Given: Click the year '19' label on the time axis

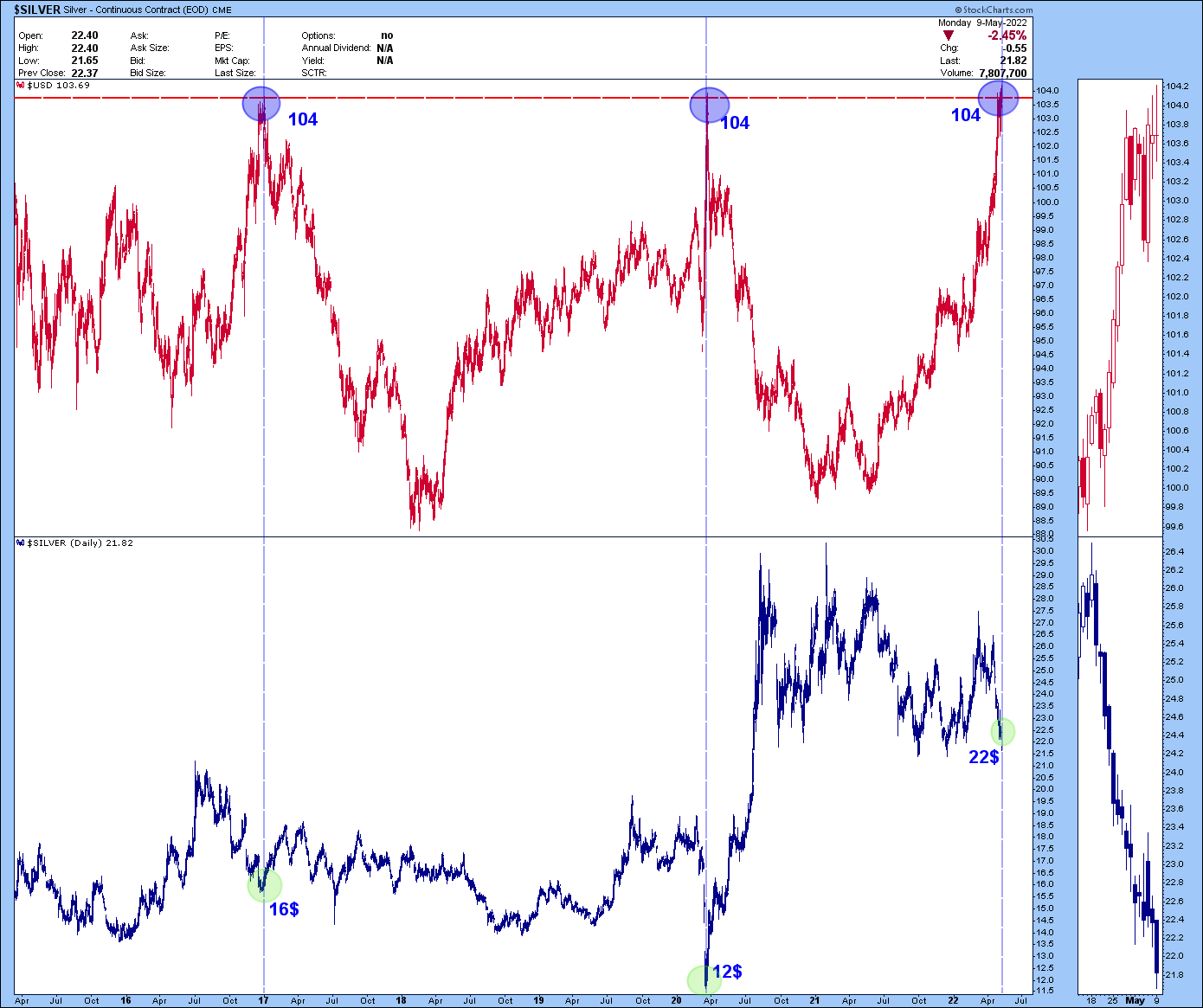Looking at the screenshot, I should click(539, 1000).
